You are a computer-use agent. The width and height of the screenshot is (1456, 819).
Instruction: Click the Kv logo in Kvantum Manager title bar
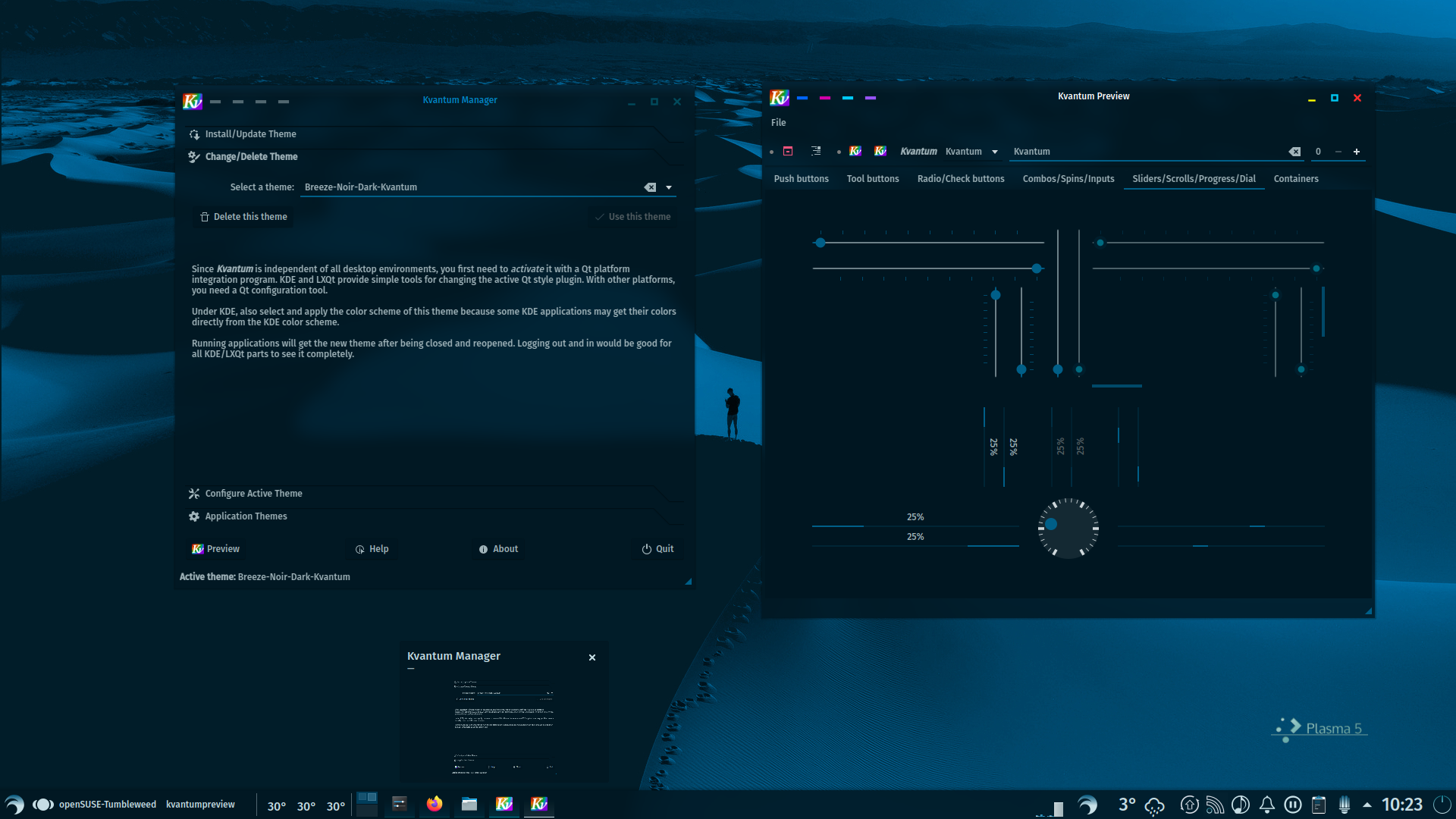click(193, 101)
